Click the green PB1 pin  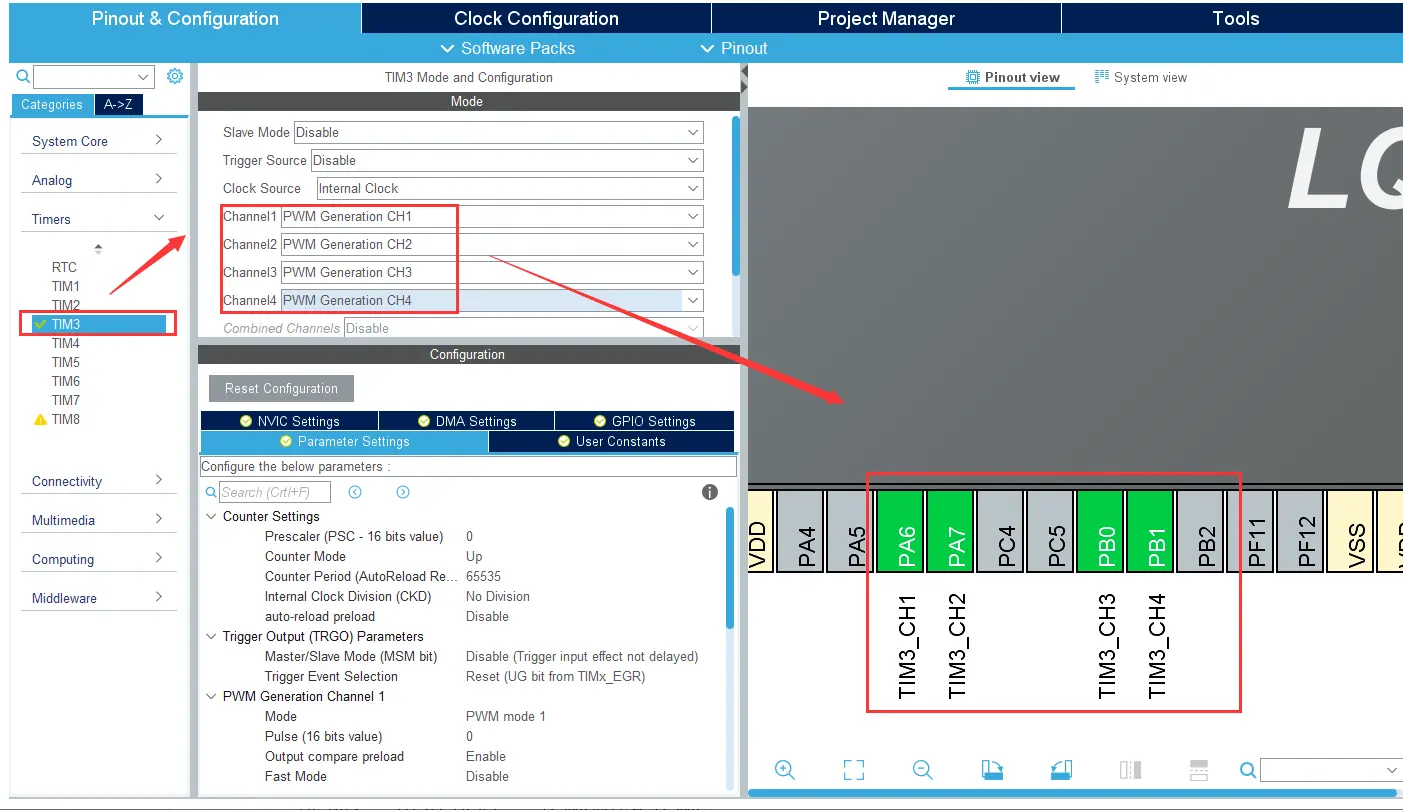[1150, 531]
